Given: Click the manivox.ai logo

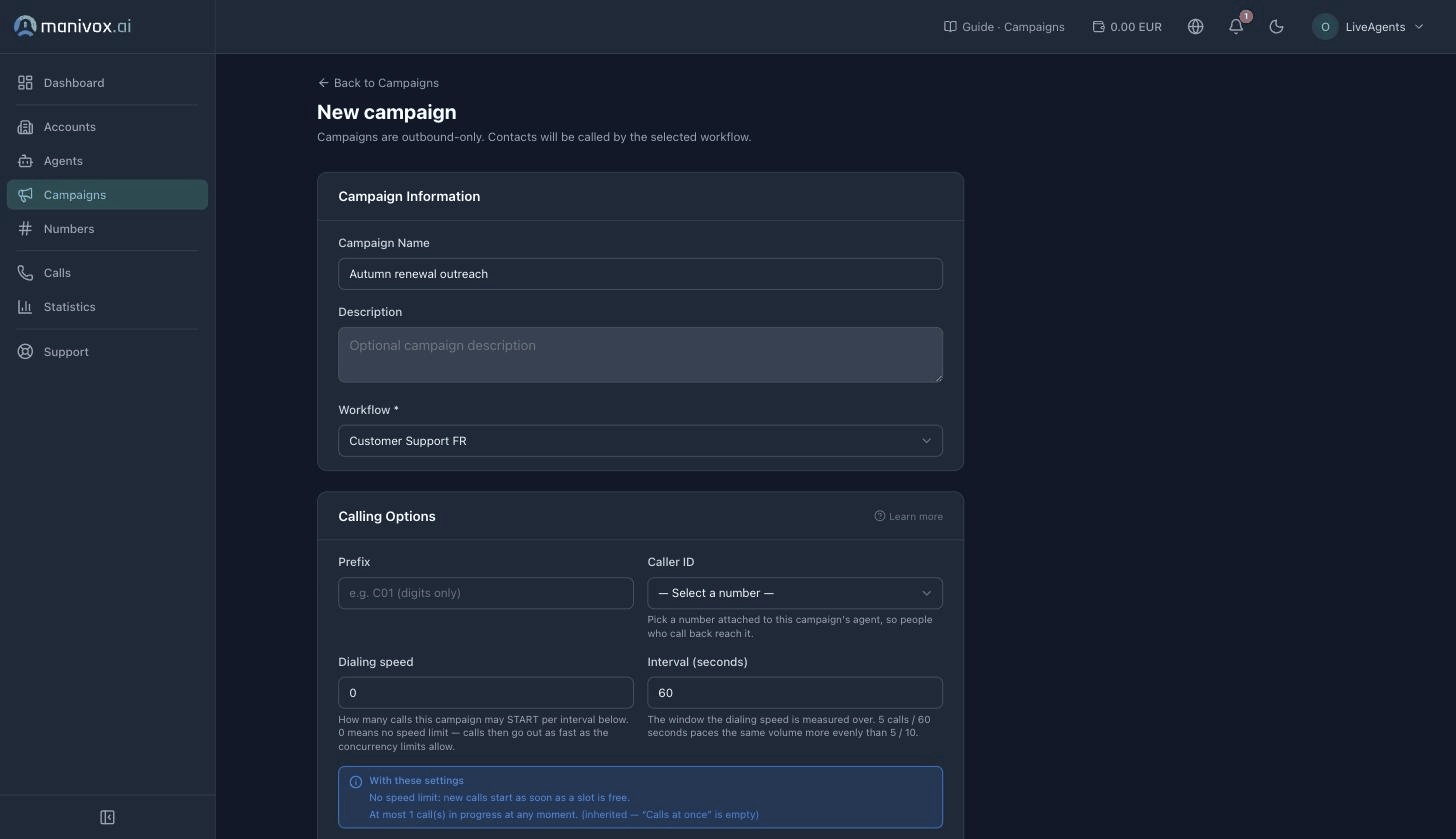Looking at the screenshot, I should 72,26.
